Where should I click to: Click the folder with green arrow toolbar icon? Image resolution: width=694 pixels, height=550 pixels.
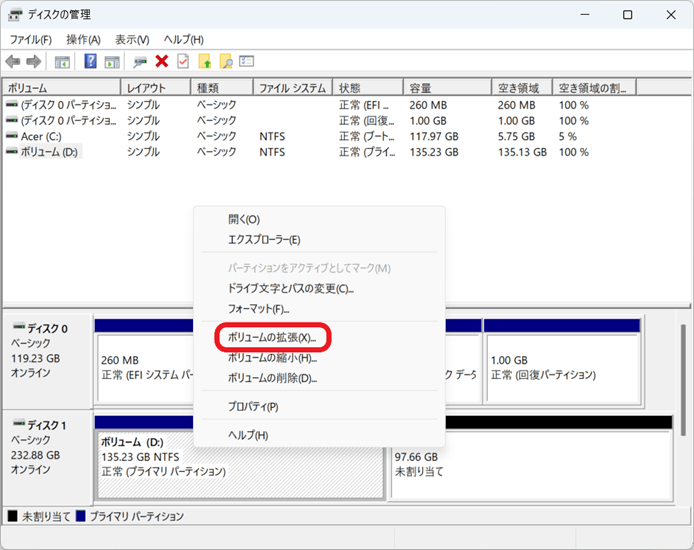click(x=205, y=62)
